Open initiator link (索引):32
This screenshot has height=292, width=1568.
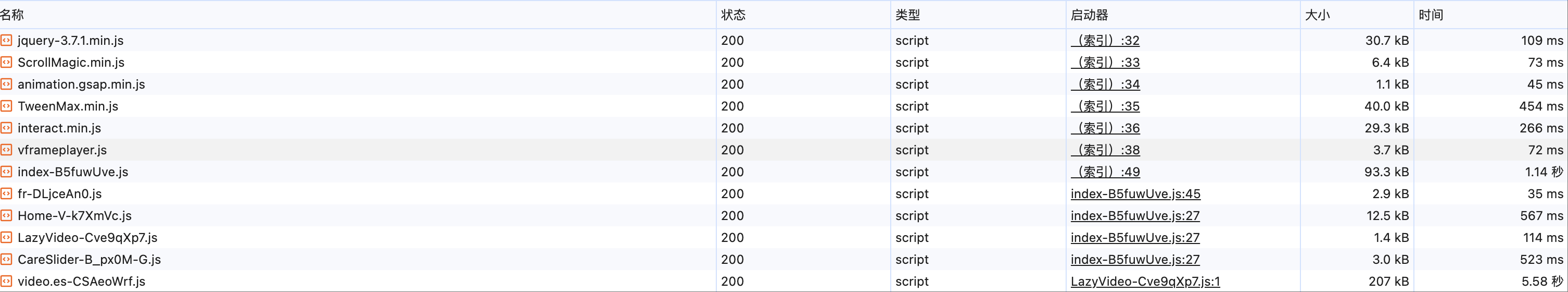click(1105, 40)
